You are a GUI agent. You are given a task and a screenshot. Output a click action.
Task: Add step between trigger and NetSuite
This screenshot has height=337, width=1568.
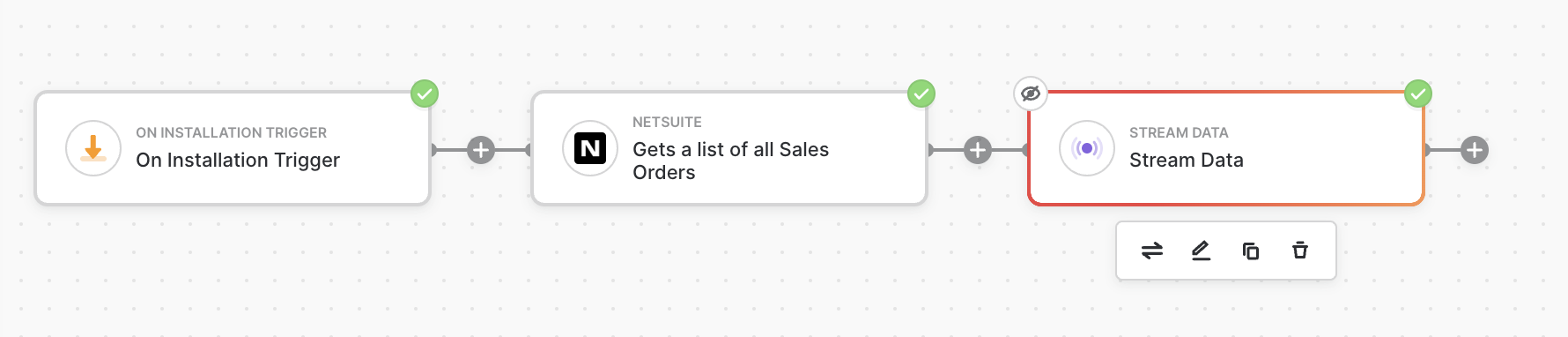[x=481, y=150]
